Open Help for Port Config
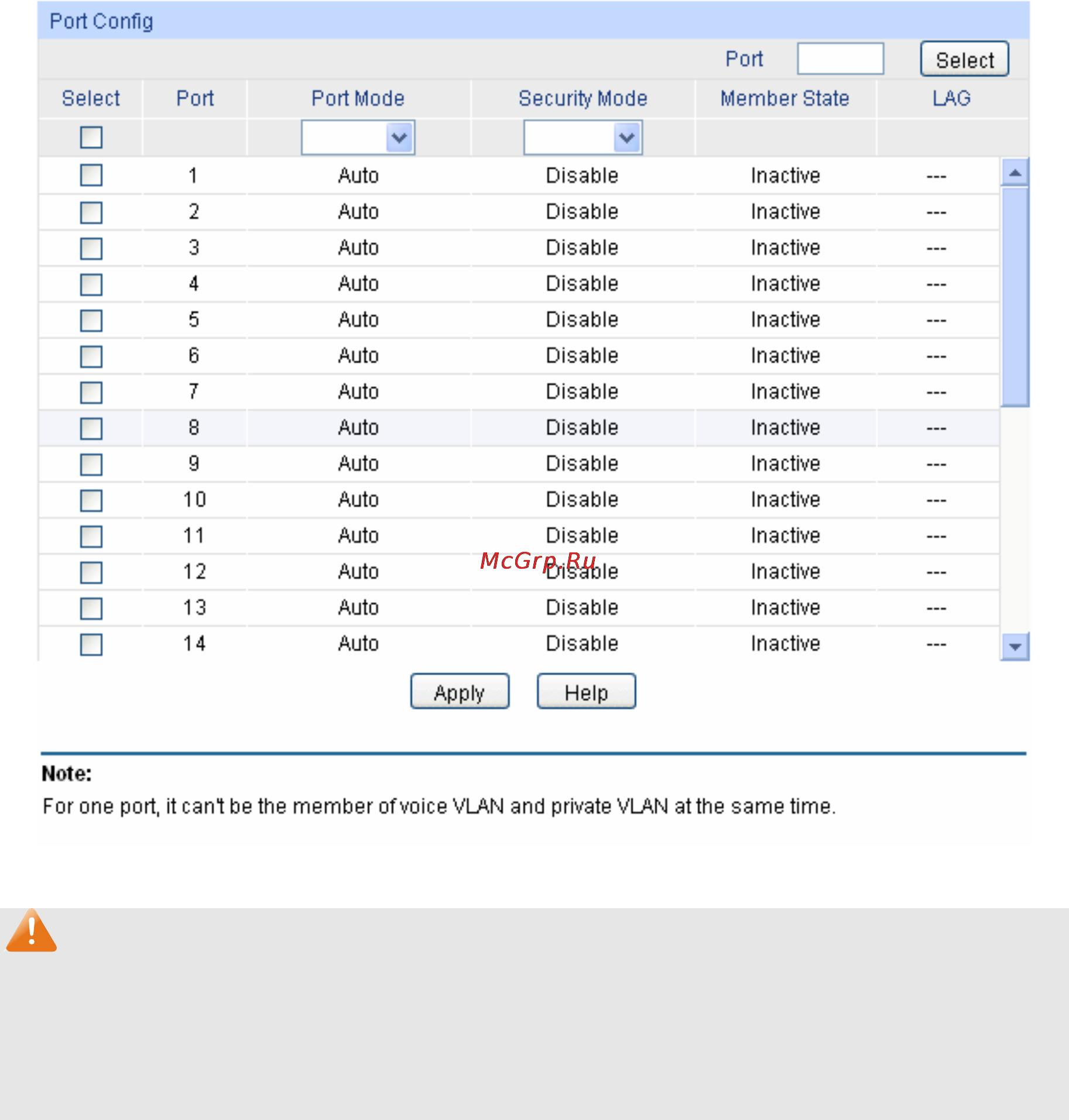The height and width of the screenshot is (1120, 1069). click(x=587, y=692)
